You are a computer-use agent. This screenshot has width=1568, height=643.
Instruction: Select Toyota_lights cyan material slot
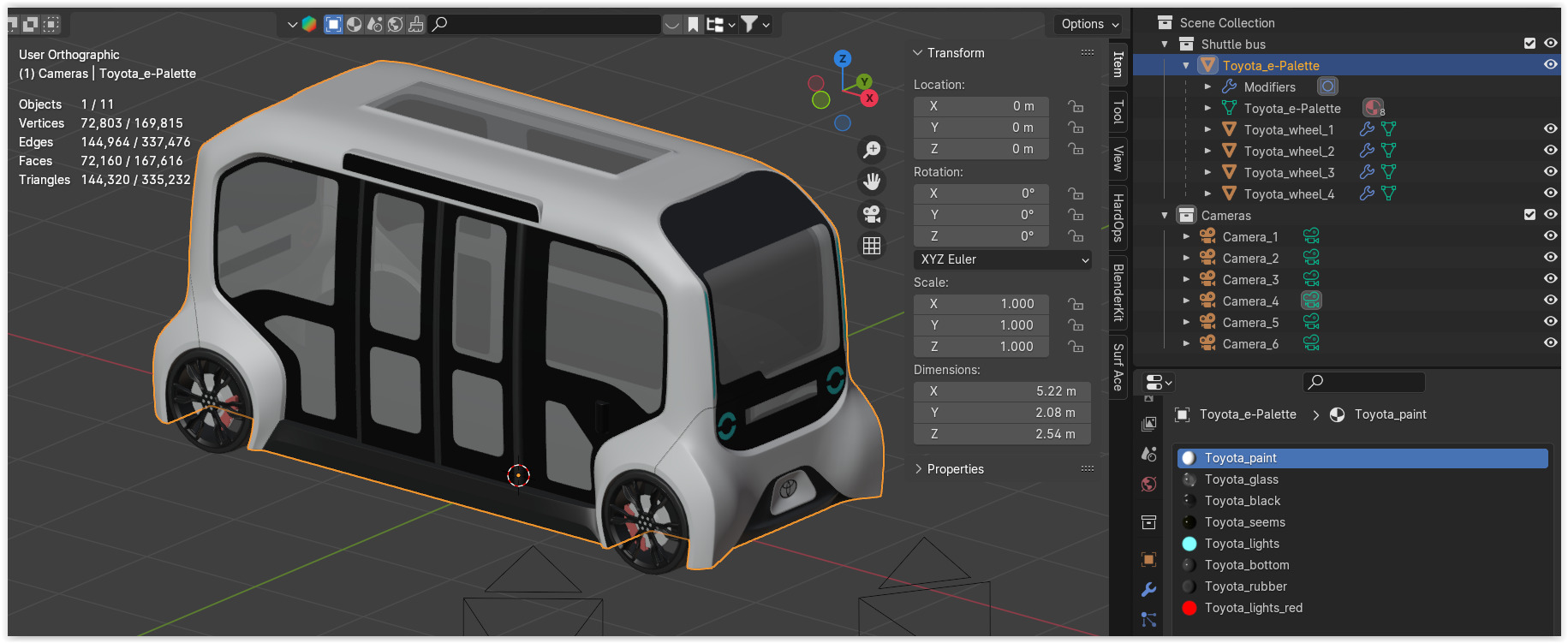[x=1362, y=544]
